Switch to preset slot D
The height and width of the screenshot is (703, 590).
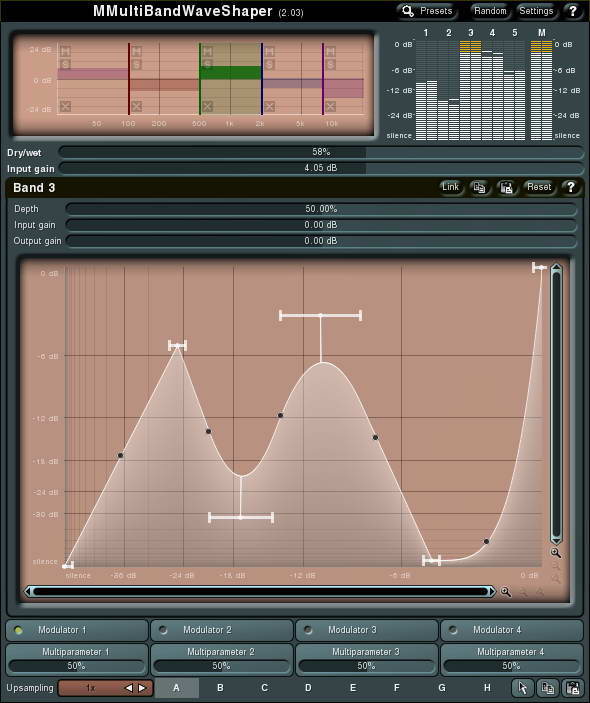[x=308, y=688]
